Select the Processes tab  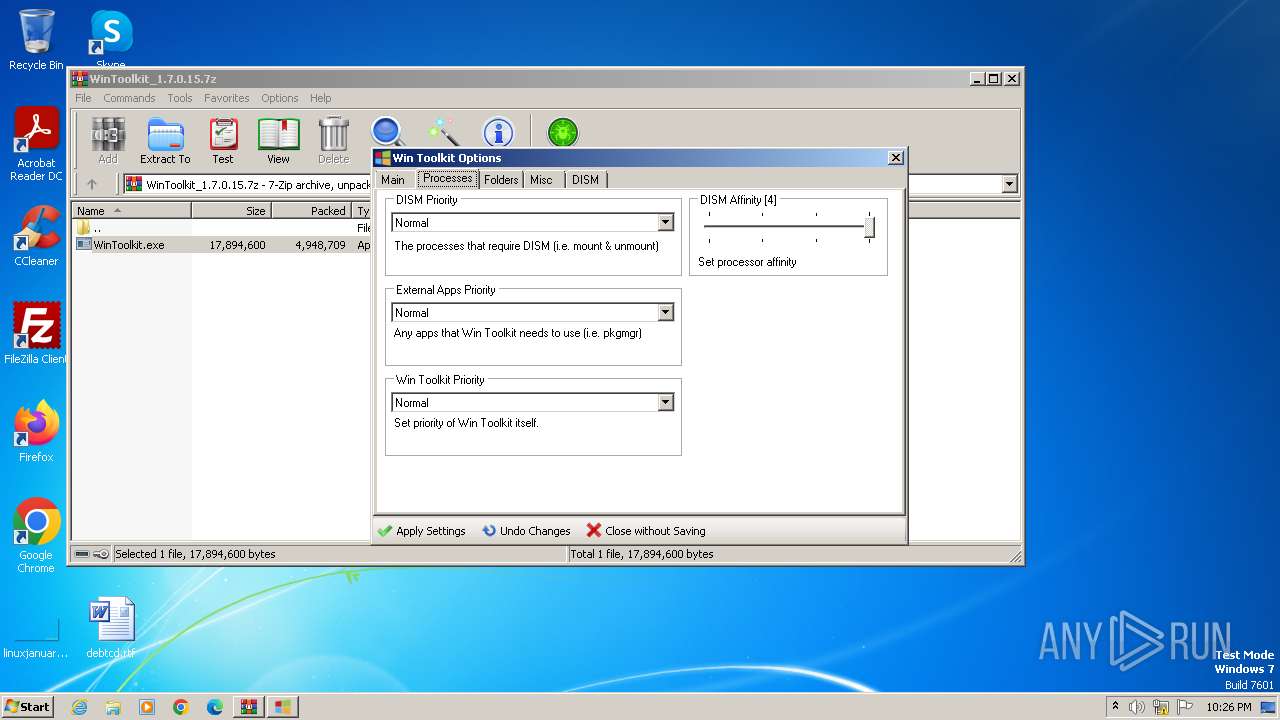click(447, 178)
